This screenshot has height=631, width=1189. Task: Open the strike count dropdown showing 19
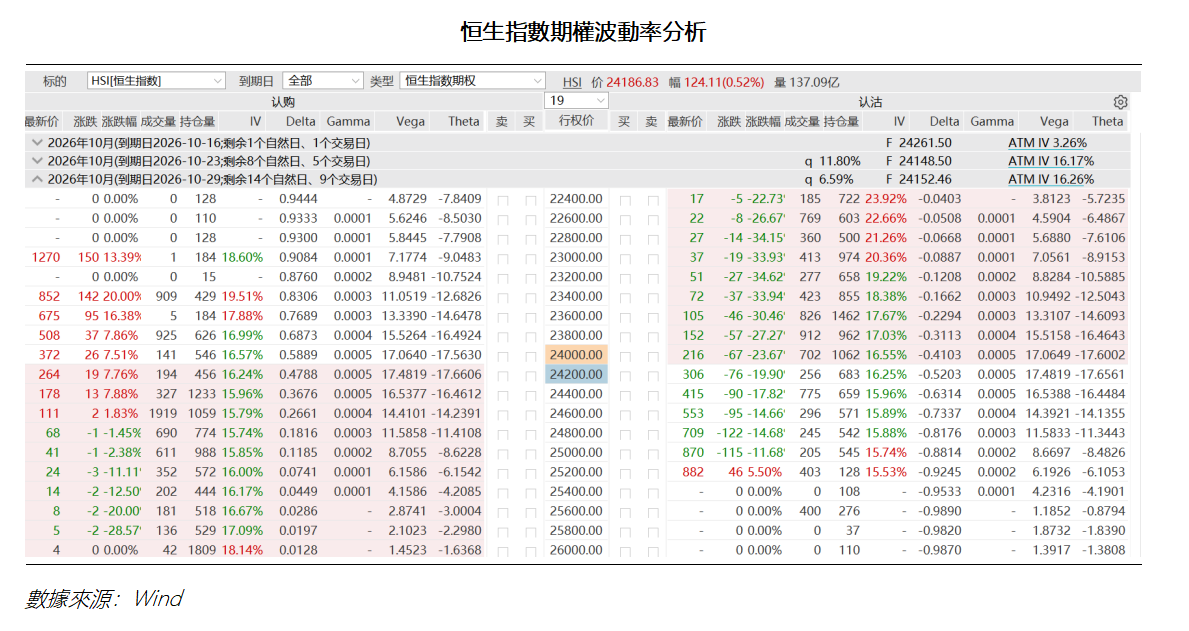pyautogui.click(x=576, y=101)
